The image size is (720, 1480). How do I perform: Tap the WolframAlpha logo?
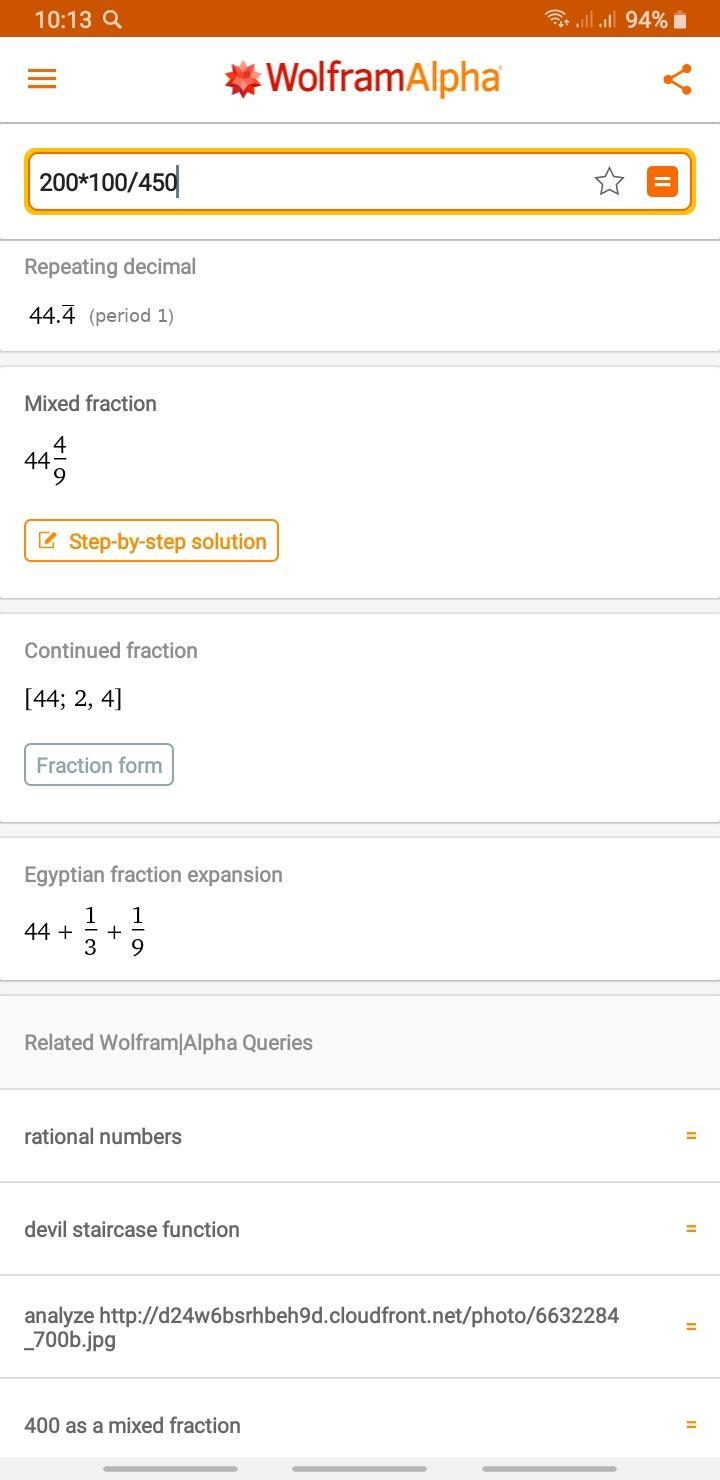click(362, 79)
